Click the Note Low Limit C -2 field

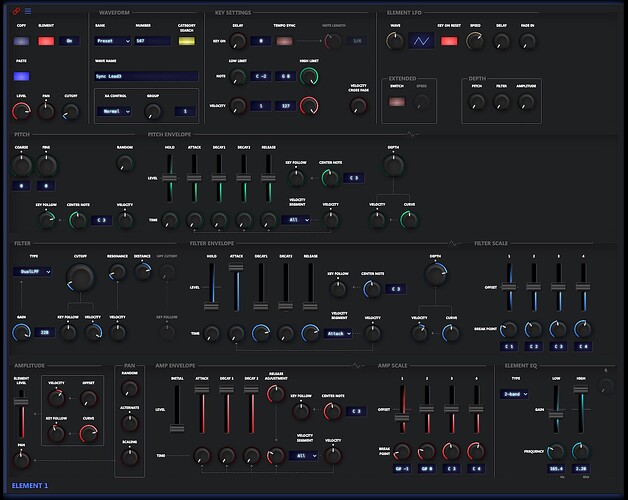pyautogui.click(x=261, y=76)
